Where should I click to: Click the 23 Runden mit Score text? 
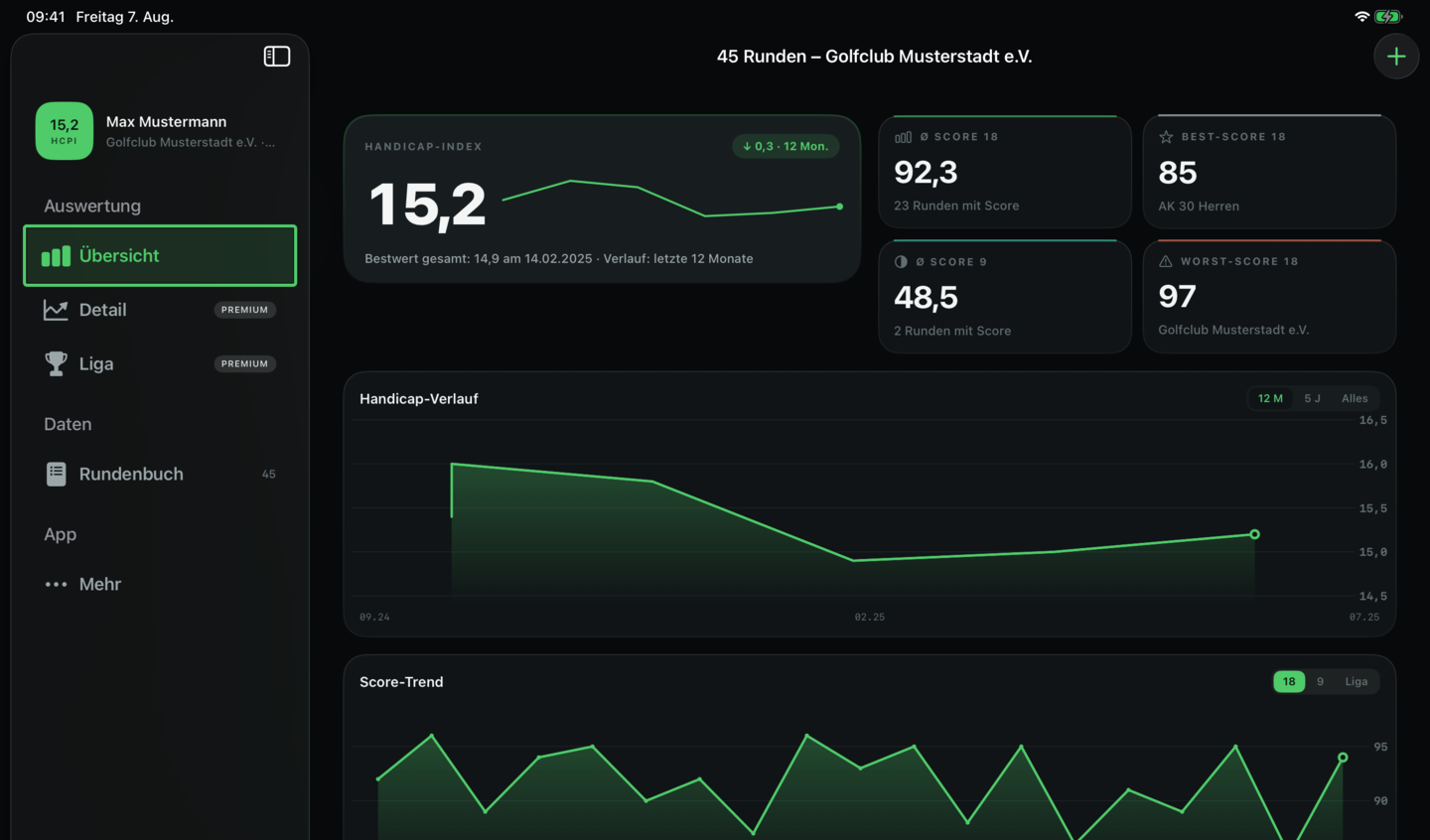click(956, 206)
